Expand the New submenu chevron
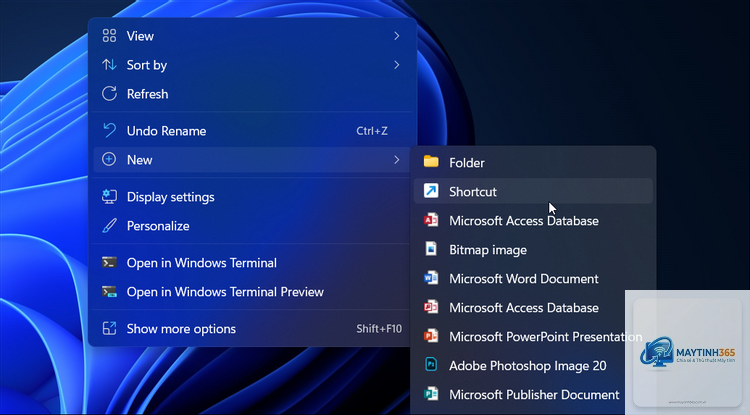 coord(397,160)
